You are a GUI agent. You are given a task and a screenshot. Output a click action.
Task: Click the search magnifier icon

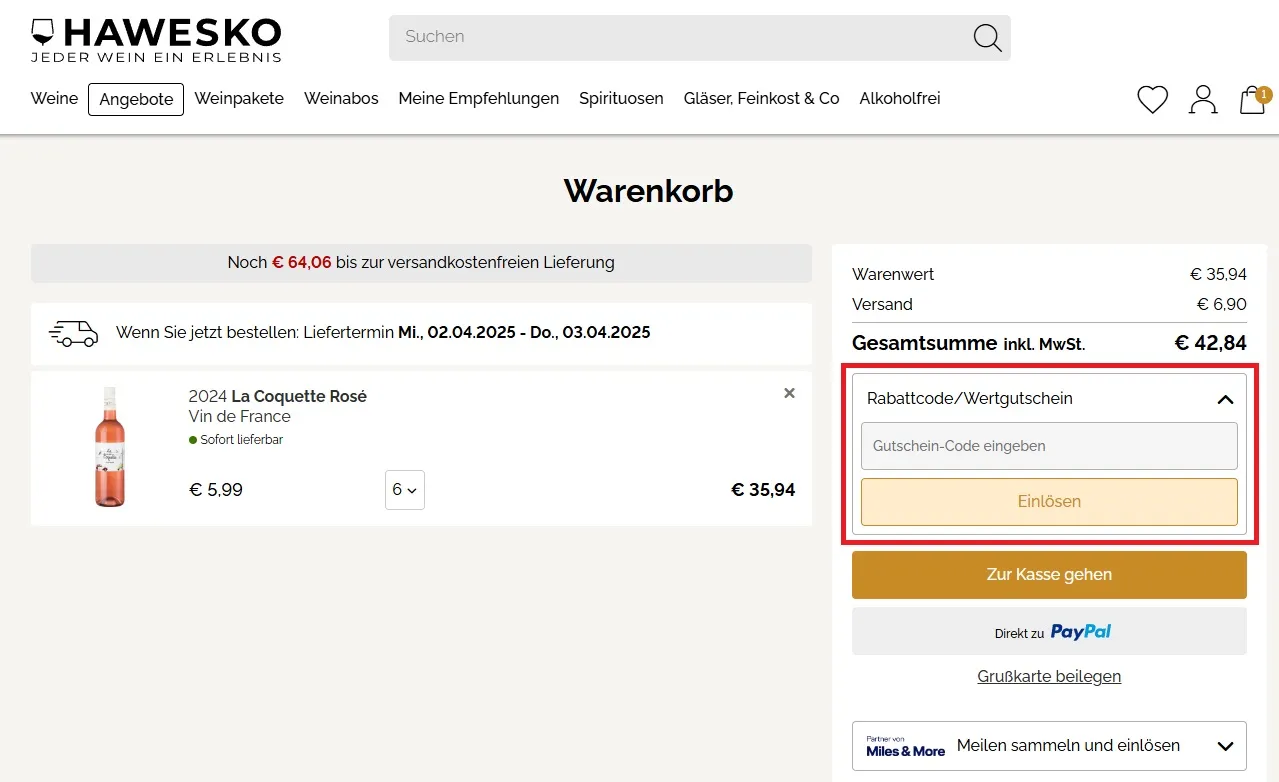pyautogui.click(x=986, y=37)
